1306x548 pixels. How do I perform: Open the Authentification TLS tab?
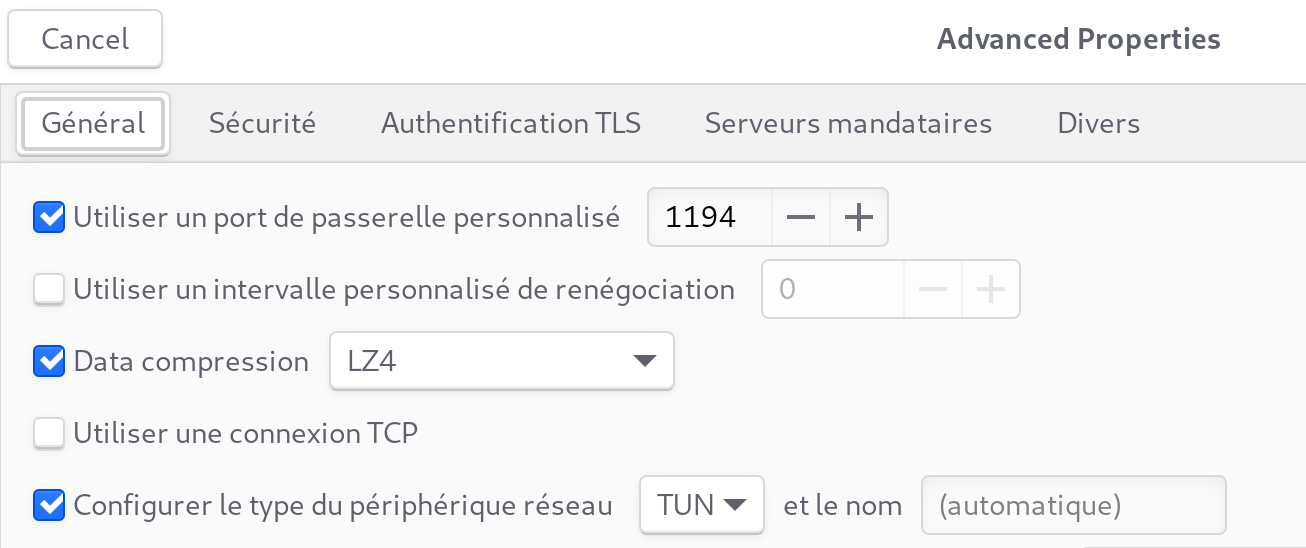pyautogui.click(x=511, y=124)
